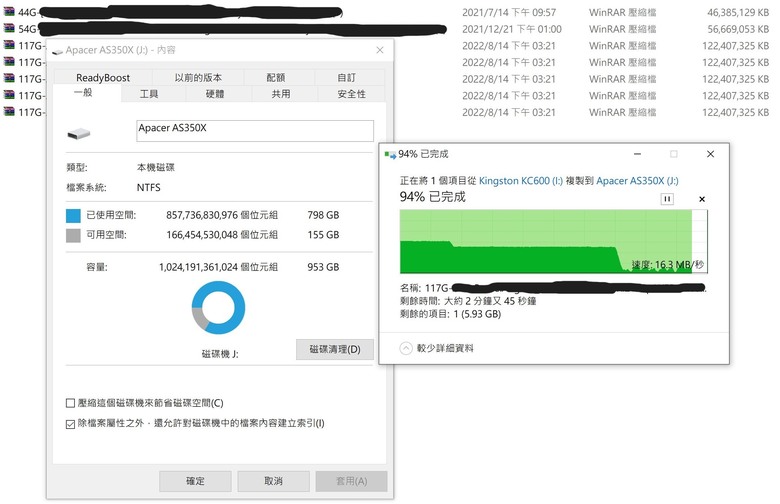Click the Apacer AS350X (J:) destination link
The height and width of the screenshot is (504, 780).
tap(637, 181)
